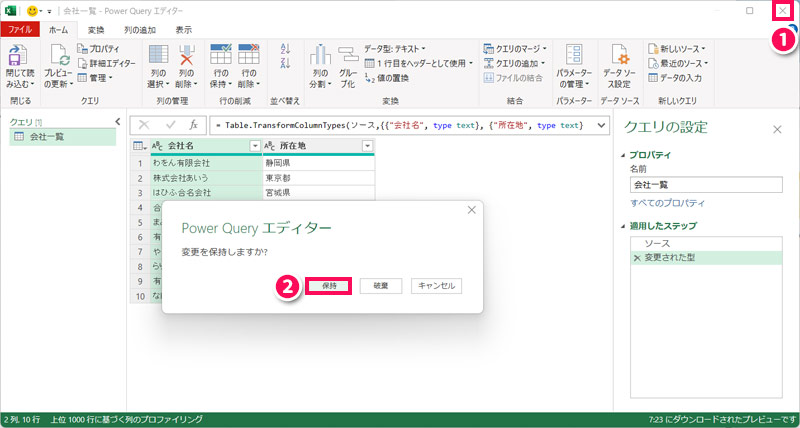Select the ソース applied step
800x428 pixels.
click(x=706, y=244)
